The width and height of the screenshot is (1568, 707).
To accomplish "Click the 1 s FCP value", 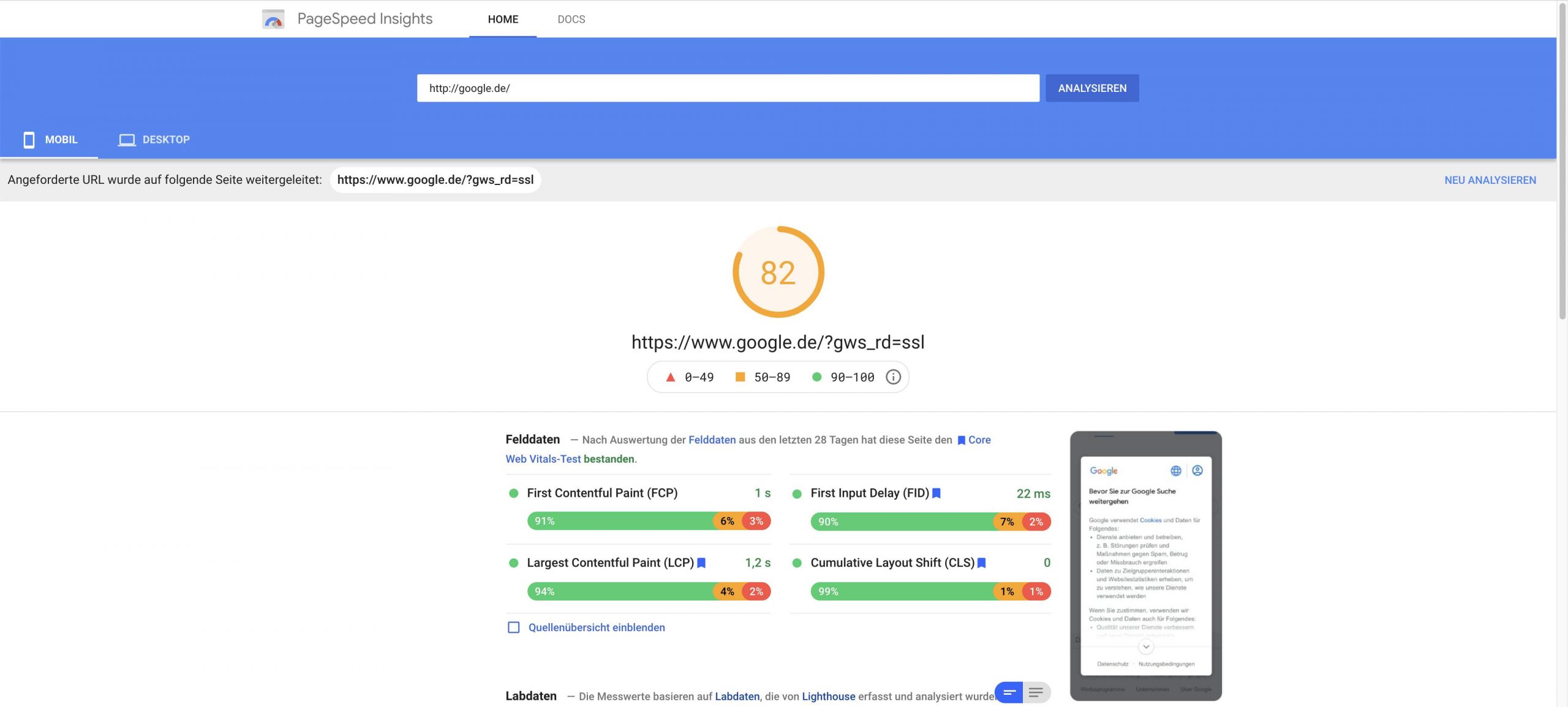I will 763,493.
